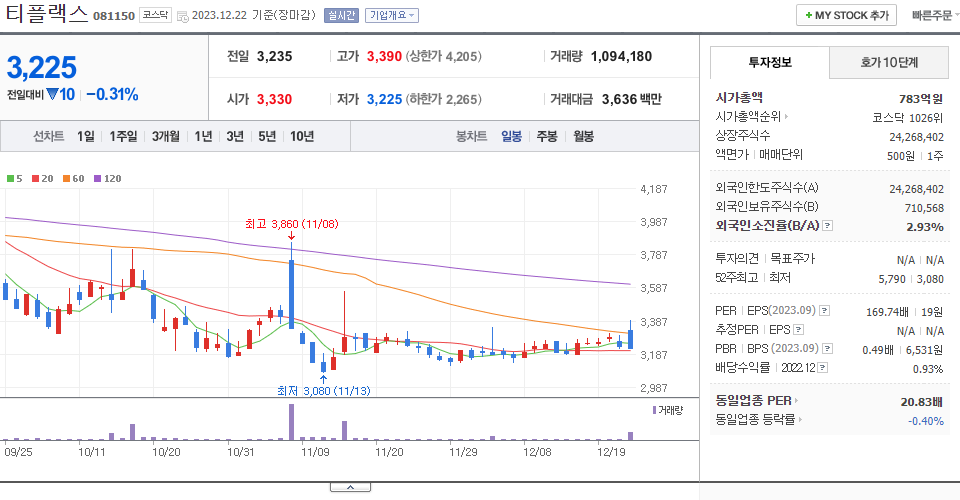Click help icon next to PBR BPS (2023.09)
Viewport: 960px width, 500px height.
point(828,349)
